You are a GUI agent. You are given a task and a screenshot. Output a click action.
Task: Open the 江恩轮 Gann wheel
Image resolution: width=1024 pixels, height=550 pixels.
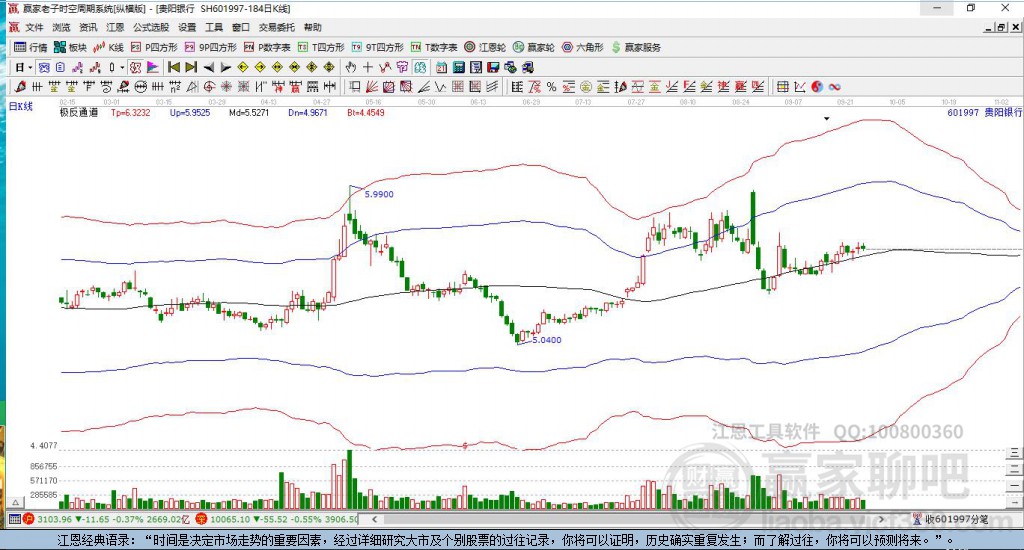tap(485, 47)
